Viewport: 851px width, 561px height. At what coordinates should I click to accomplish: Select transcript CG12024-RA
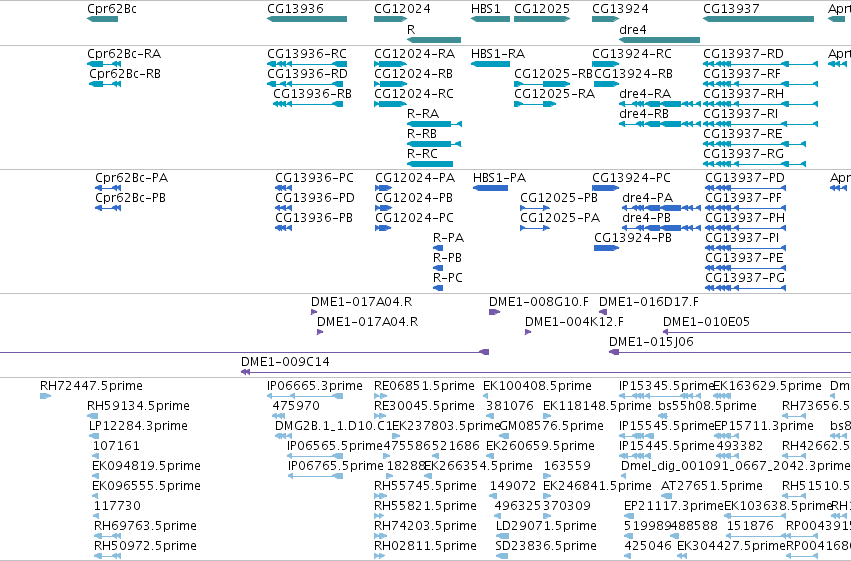(390, 64)
